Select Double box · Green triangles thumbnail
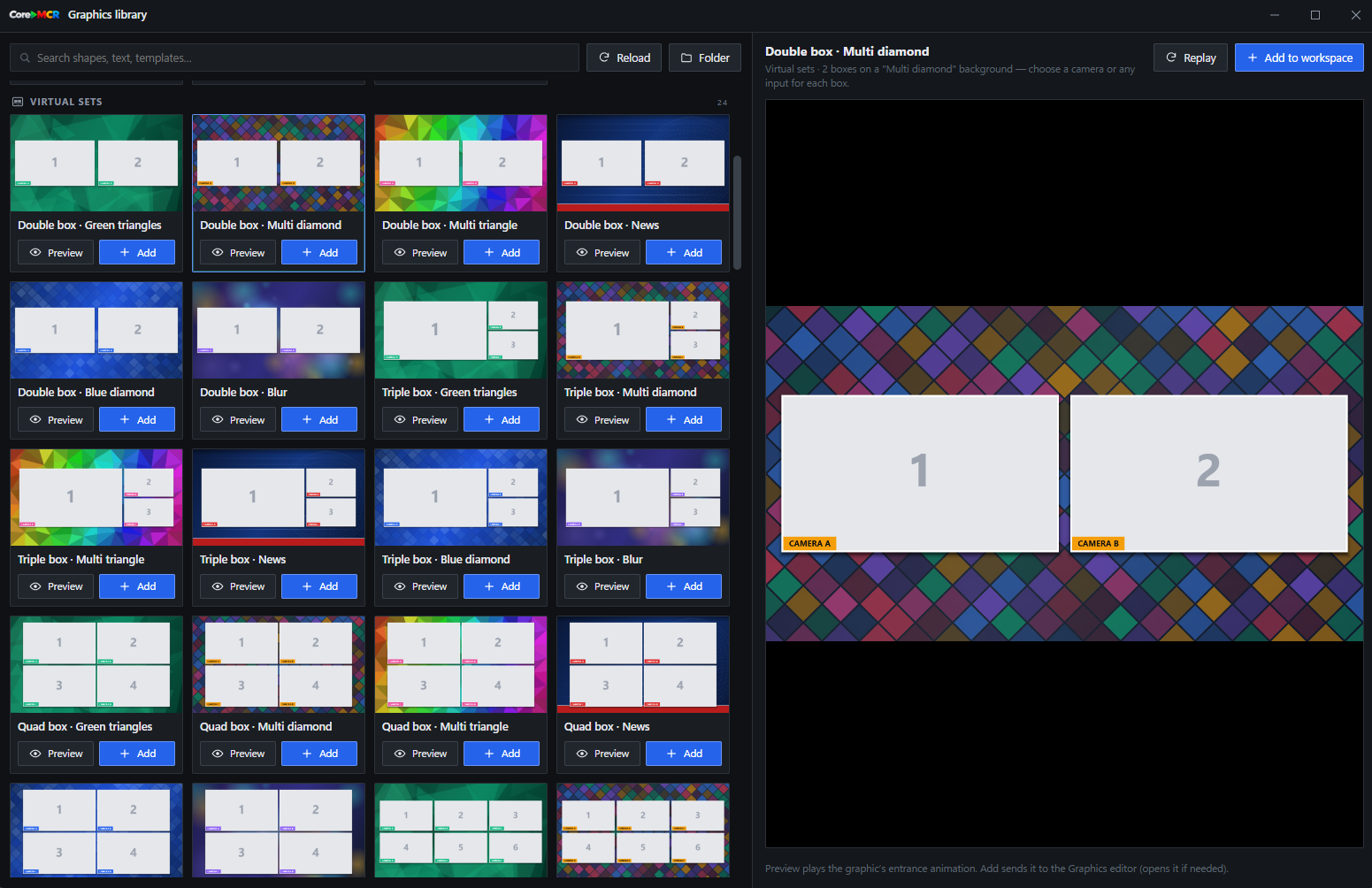Viewport: 1372px width, 888px height. (96, 163)
